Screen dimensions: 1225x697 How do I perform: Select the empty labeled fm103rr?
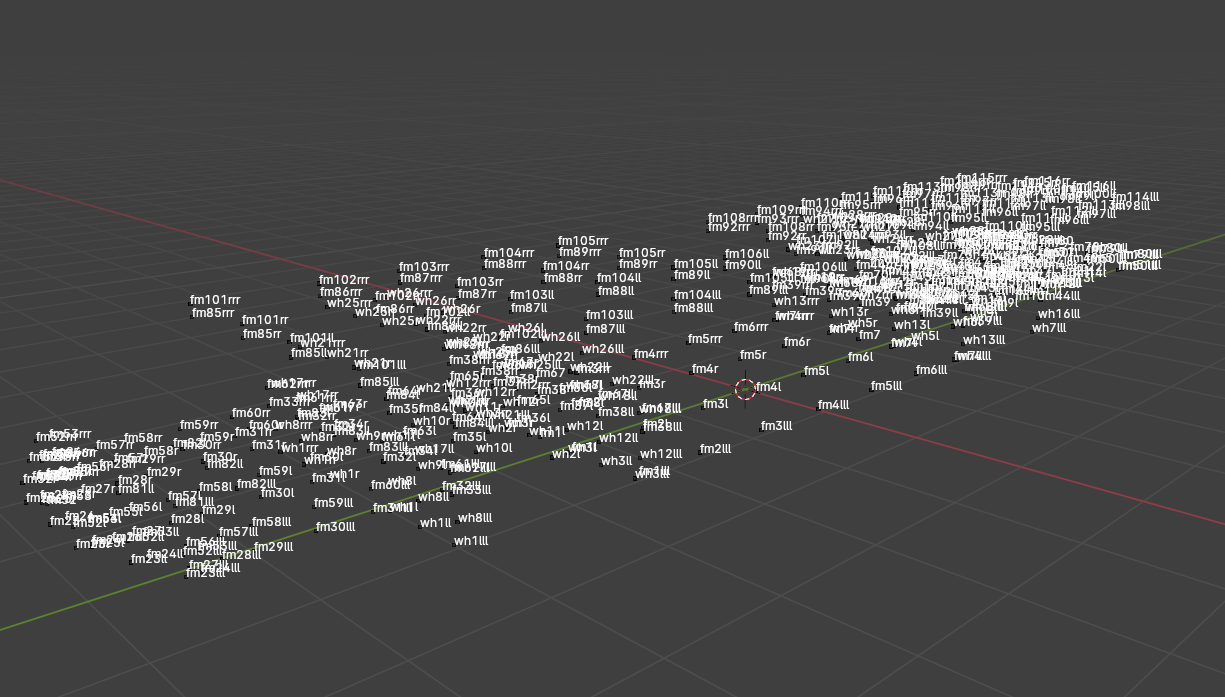[480, 282]
